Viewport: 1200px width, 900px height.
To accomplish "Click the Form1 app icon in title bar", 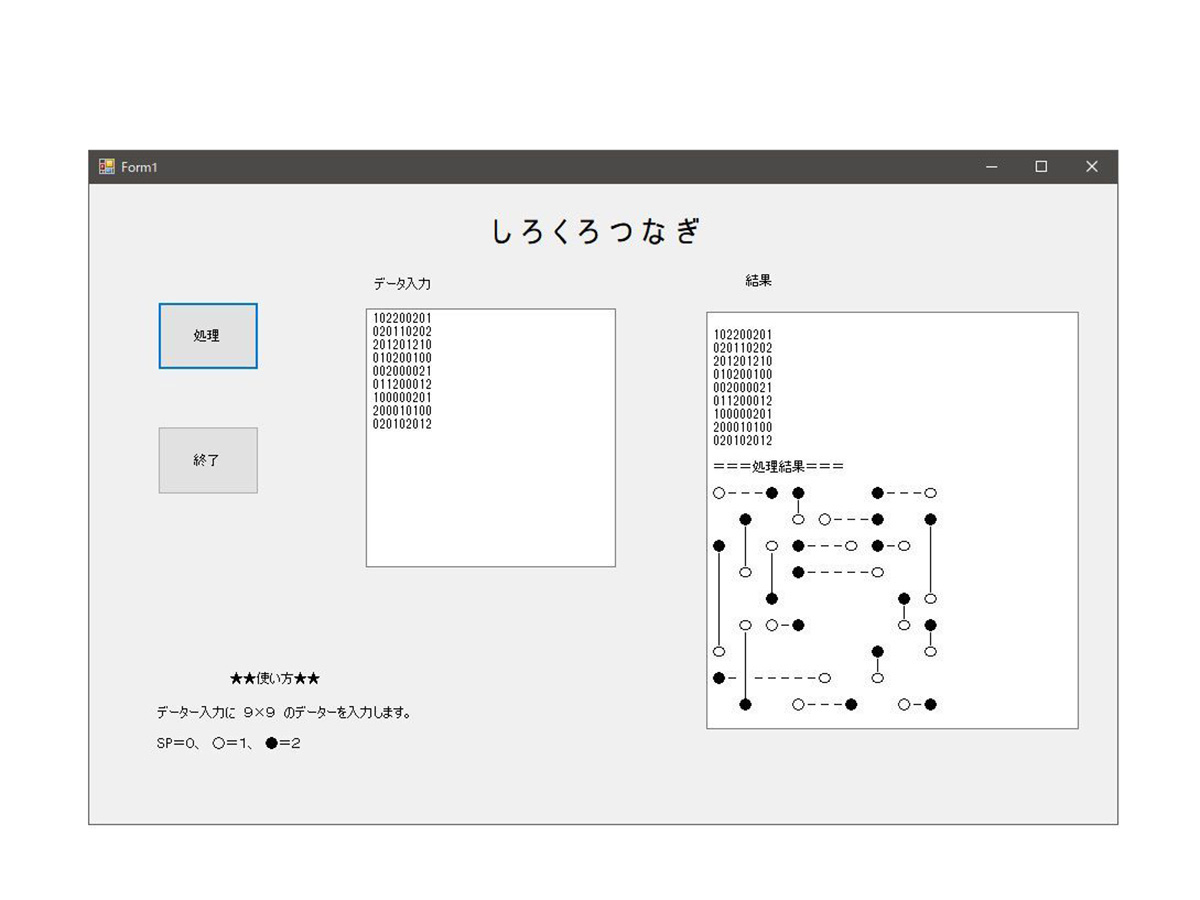I will [107, 167].
